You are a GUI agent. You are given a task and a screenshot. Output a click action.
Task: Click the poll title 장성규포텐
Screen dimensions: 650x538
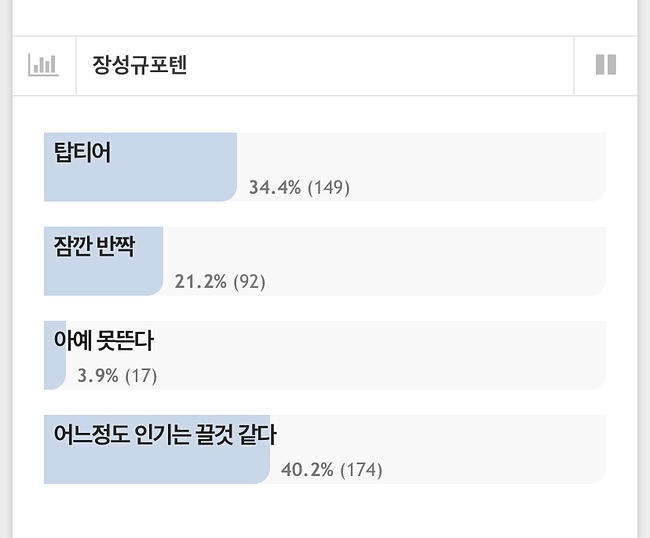(141, 66)
